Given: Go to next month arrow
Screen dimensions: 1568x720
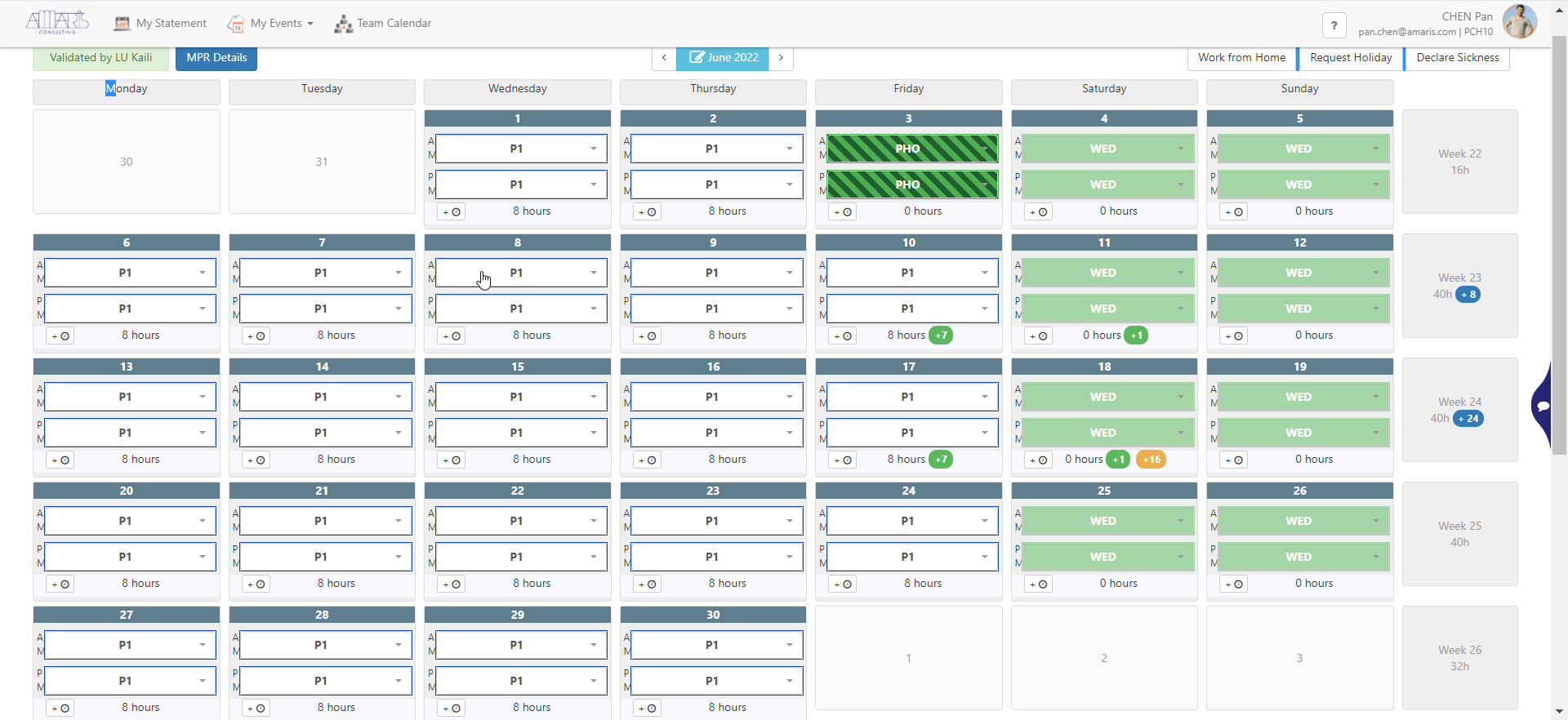Looking at the screenshot, I should tap(782, 58).
